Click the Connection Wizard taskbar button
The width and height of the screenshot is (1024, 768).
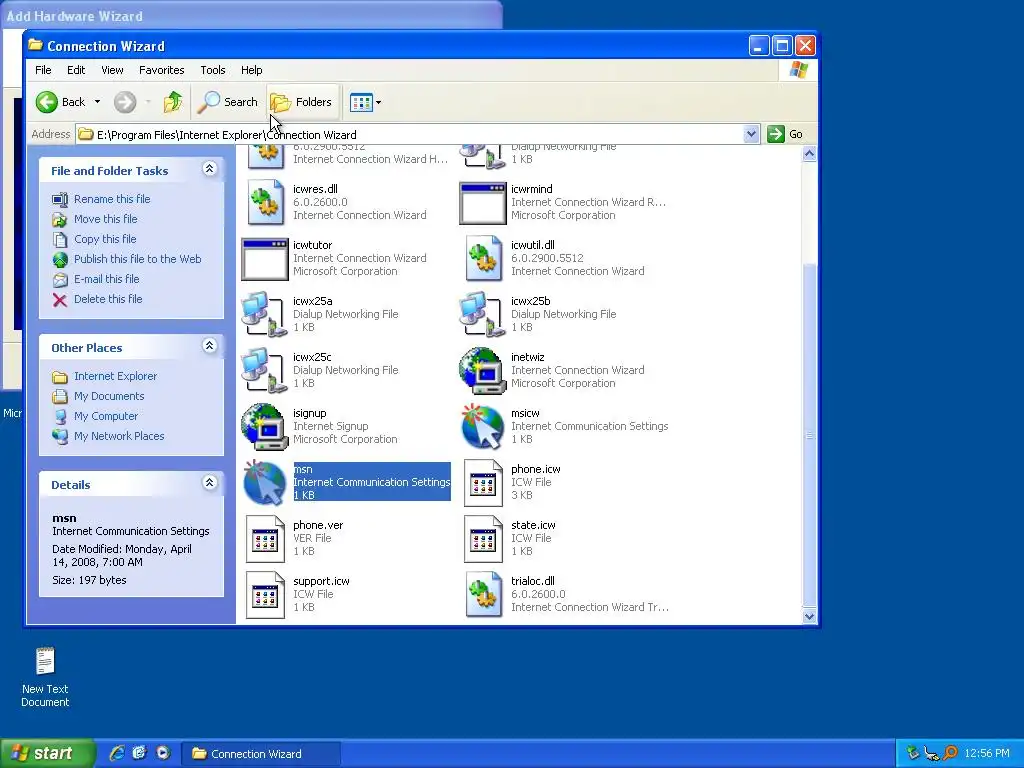[261, 754]
